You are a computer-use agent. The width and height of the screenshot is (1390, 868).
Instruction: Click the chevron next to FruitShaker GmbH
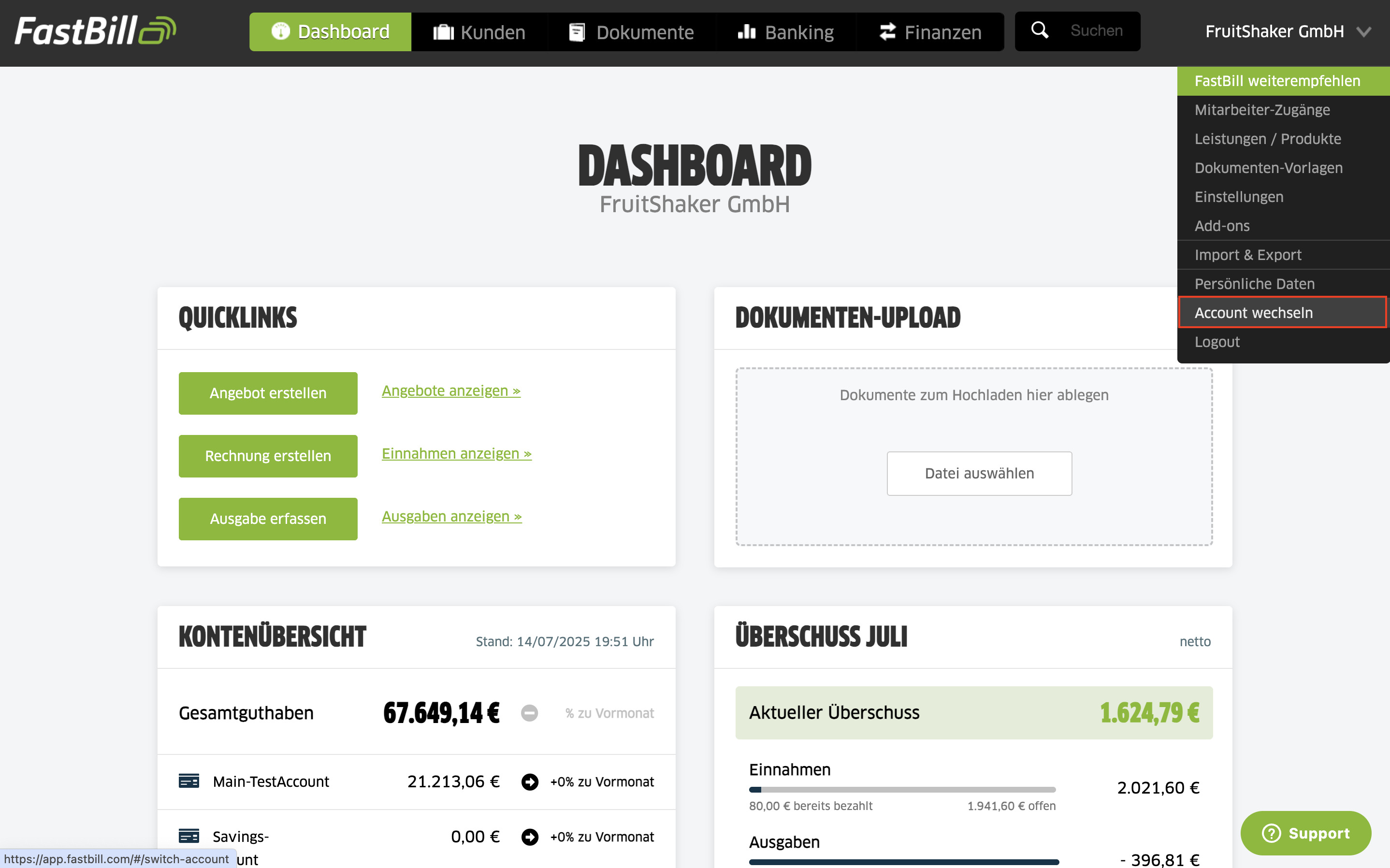[x=1363, y=32]
